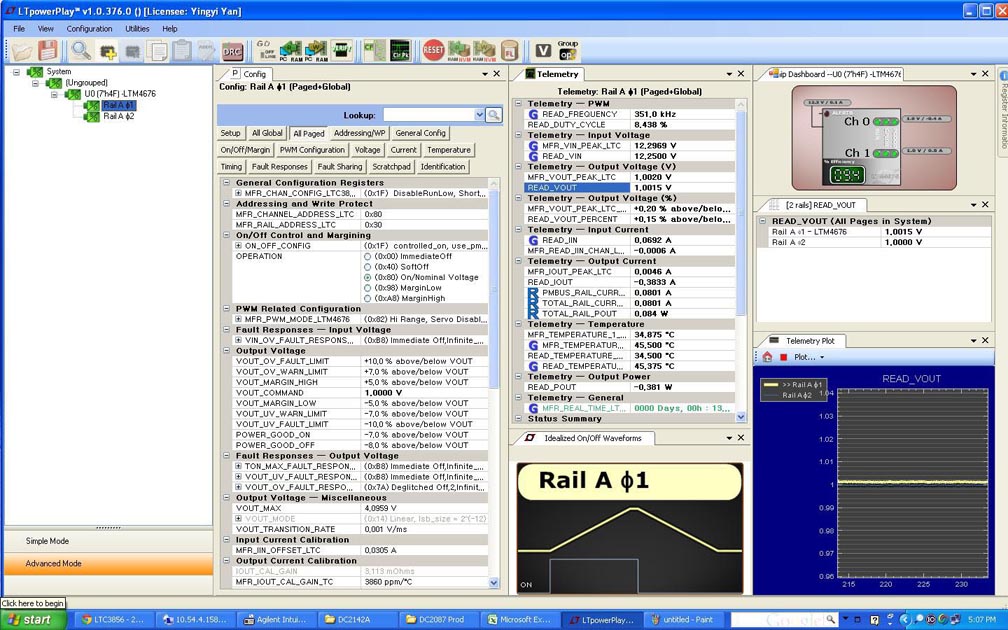Open the Lookup combo box dropdown arrow
Viewport: 1008px width, 630px height.
point(479,115)
